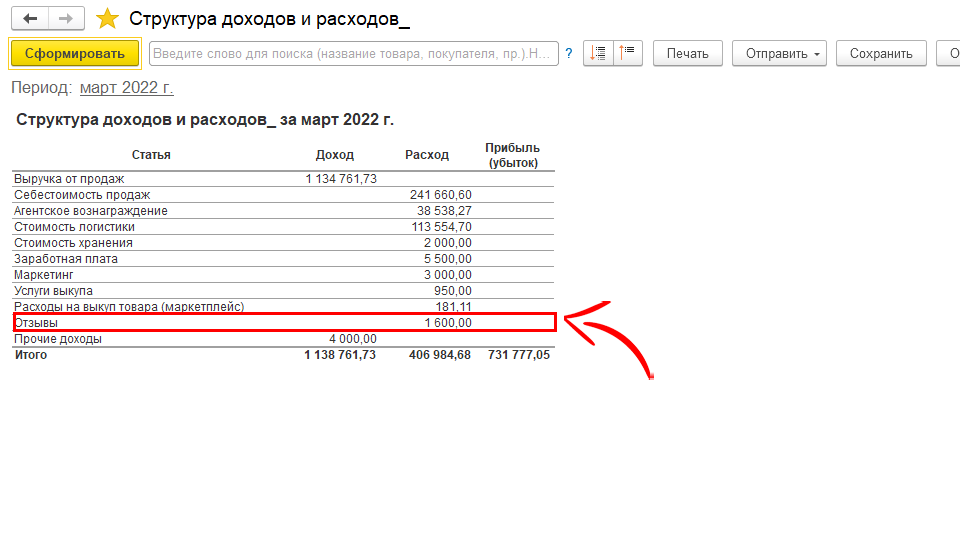Click the forward navigation arrow
Screen dimensions: 960x560
[66, 19]
